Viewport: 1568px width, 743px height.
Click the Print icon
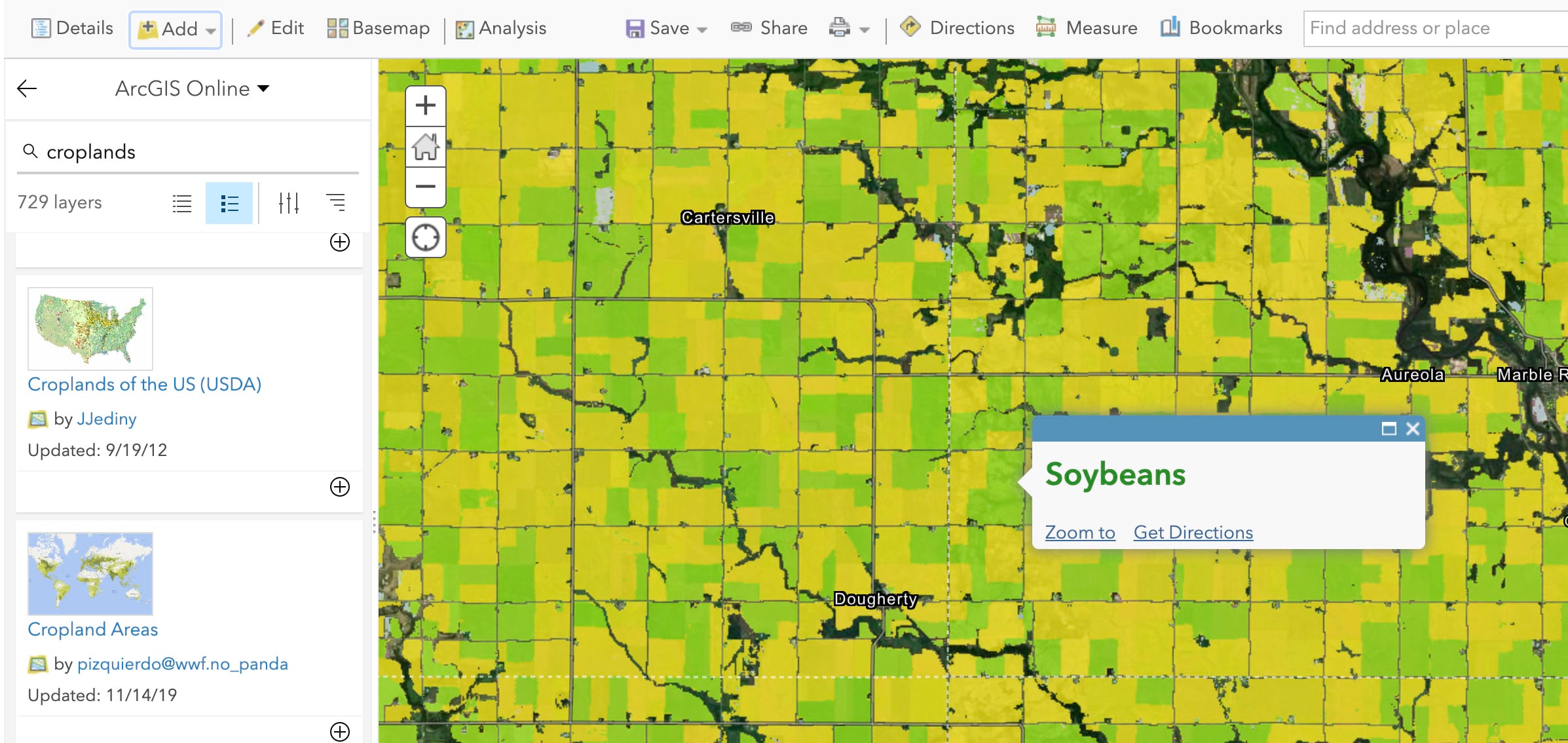tap(839, 28)
